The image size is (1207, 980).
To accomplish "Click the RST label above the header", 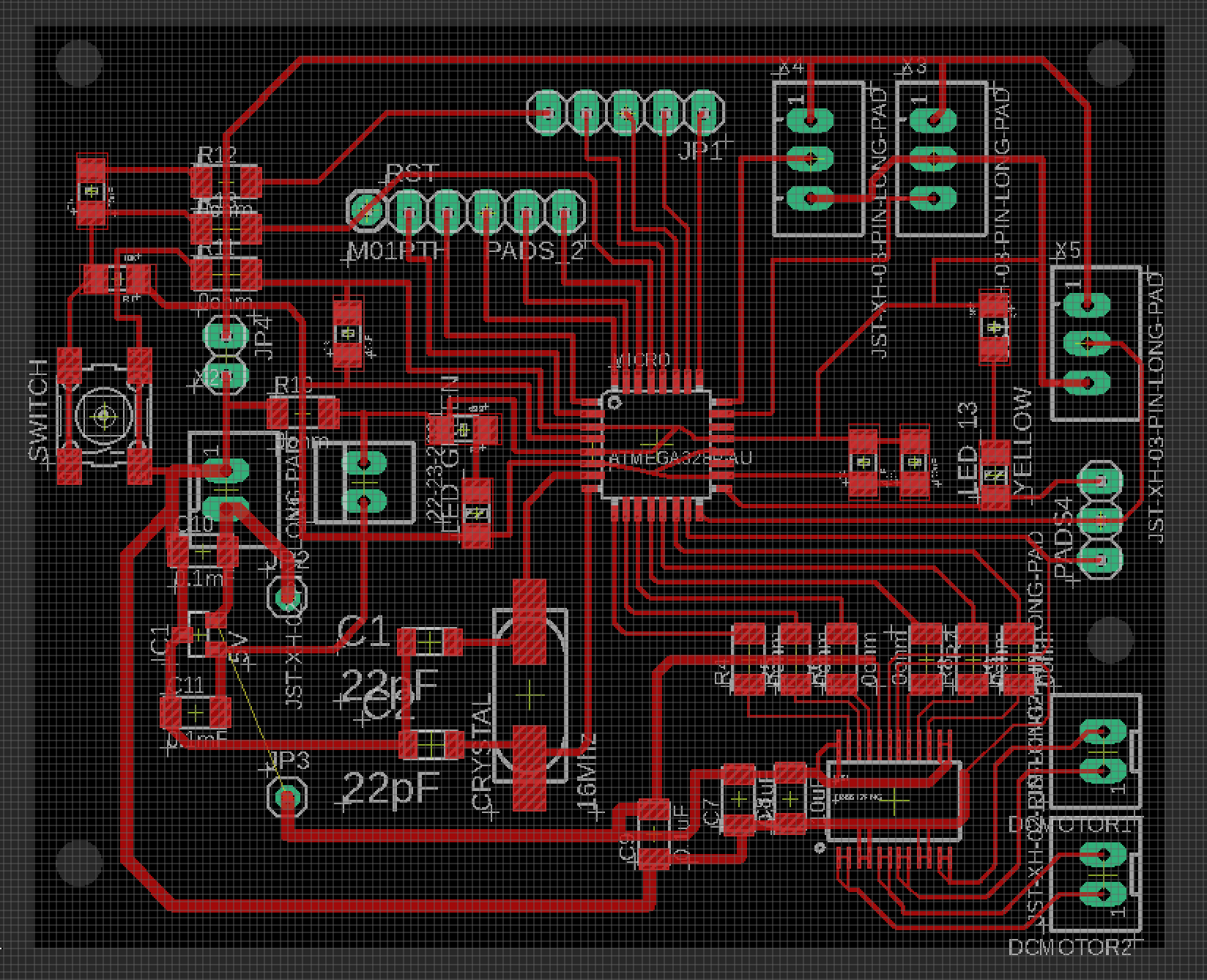I will tap(412, 174).
